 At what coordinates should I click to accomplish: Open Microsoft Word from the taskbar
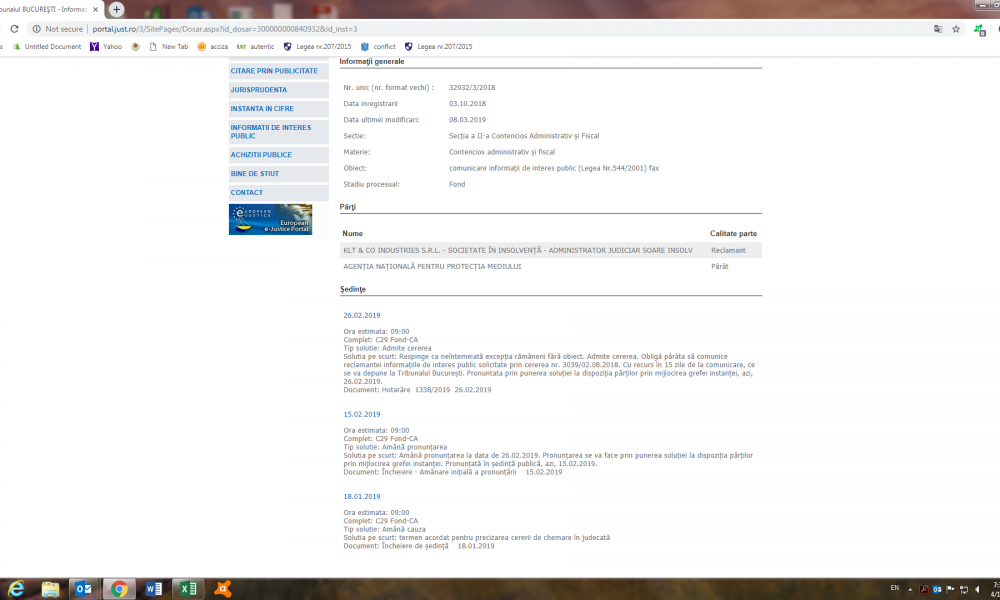click(154, 589)
